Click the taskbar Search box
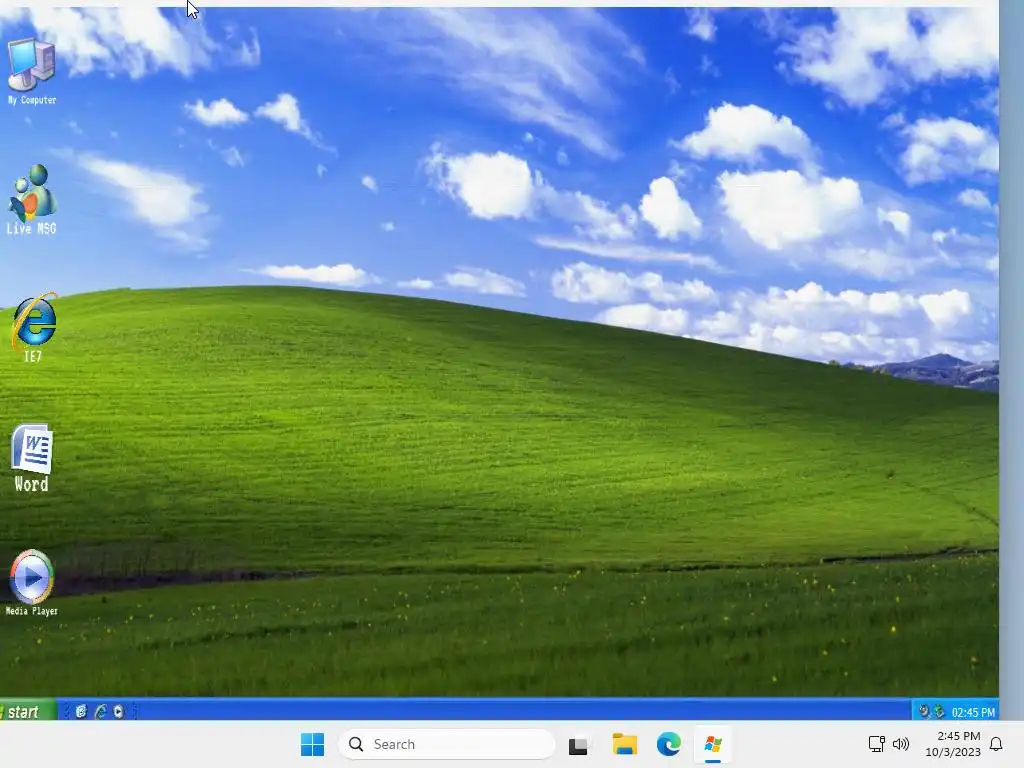The width and height of the screenshot is (1024, 768). [x=447, y=744]
